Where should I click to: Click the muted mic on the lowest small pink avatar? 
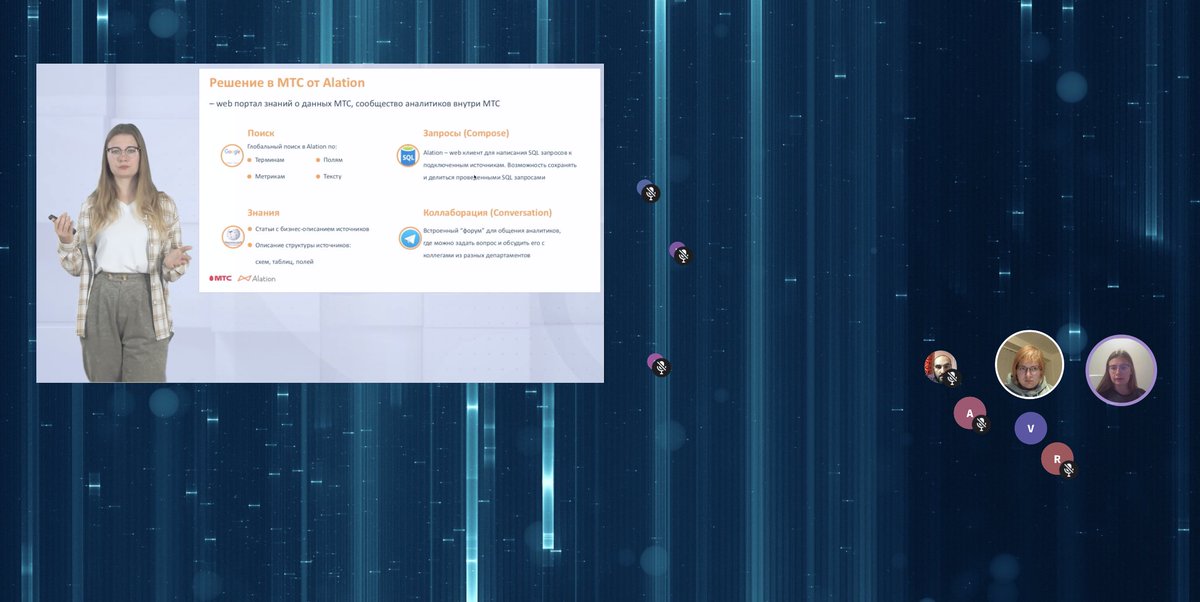[660, 367]
